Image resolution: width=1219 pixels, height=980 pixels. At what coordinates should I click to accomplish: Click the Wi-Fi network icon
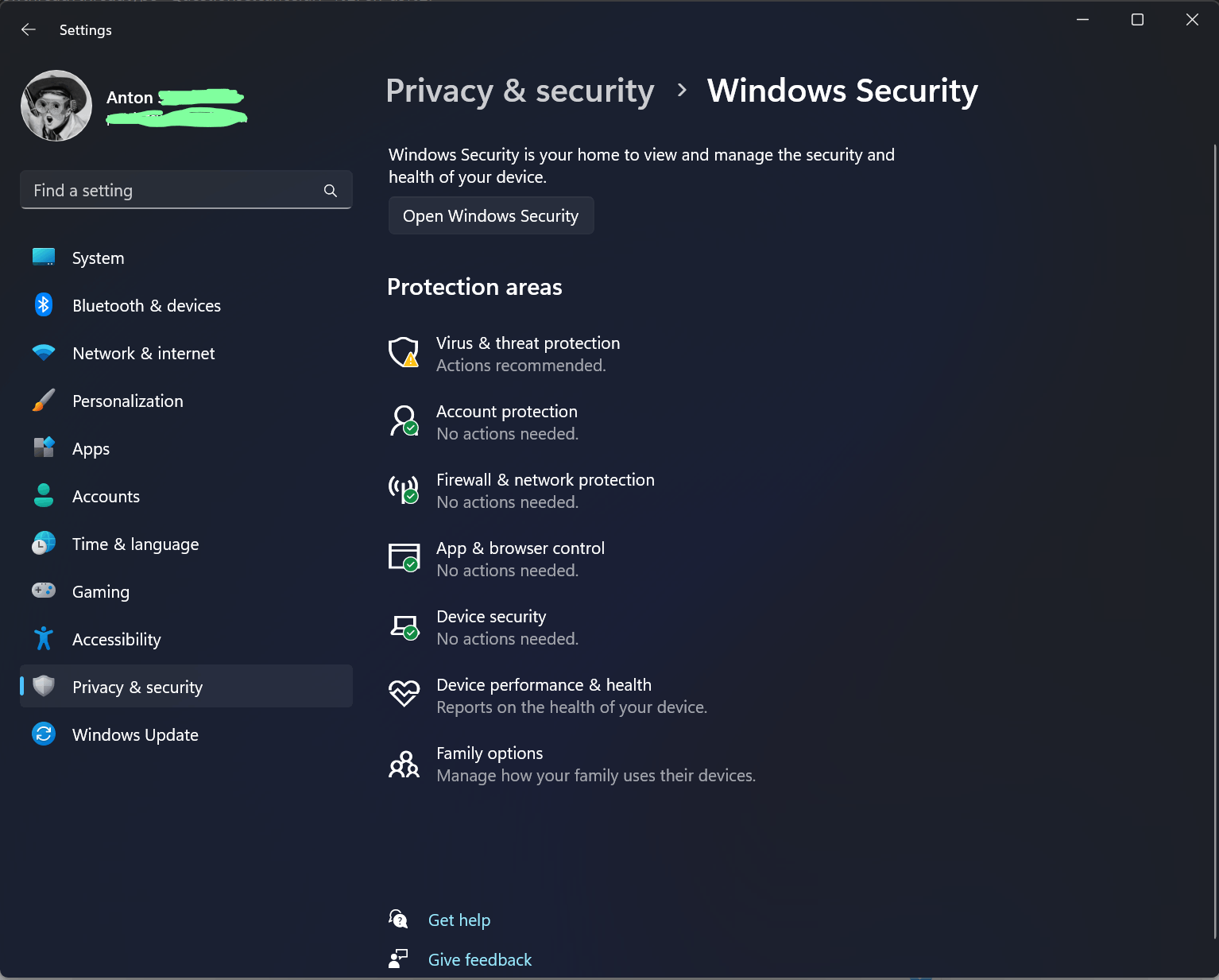[x=44, y=352]
